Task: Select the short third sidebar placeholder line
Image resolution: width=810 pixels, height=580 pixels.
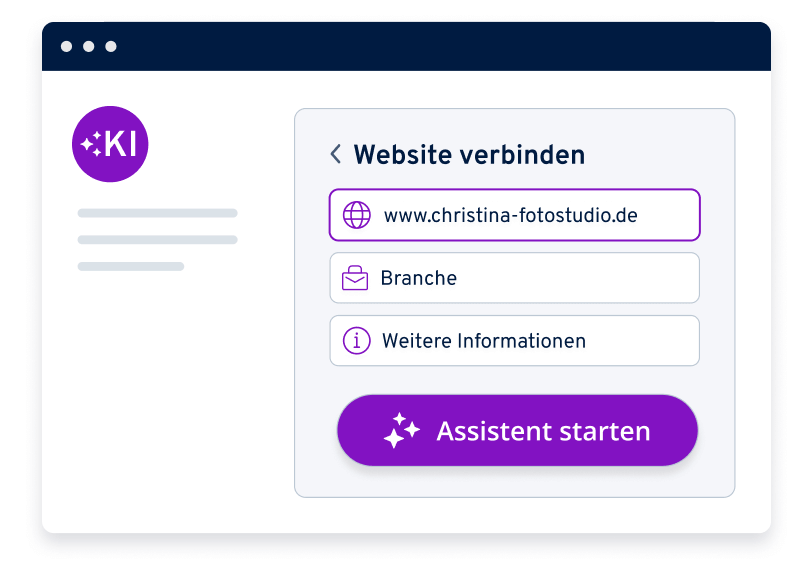Action: [130, 267]
